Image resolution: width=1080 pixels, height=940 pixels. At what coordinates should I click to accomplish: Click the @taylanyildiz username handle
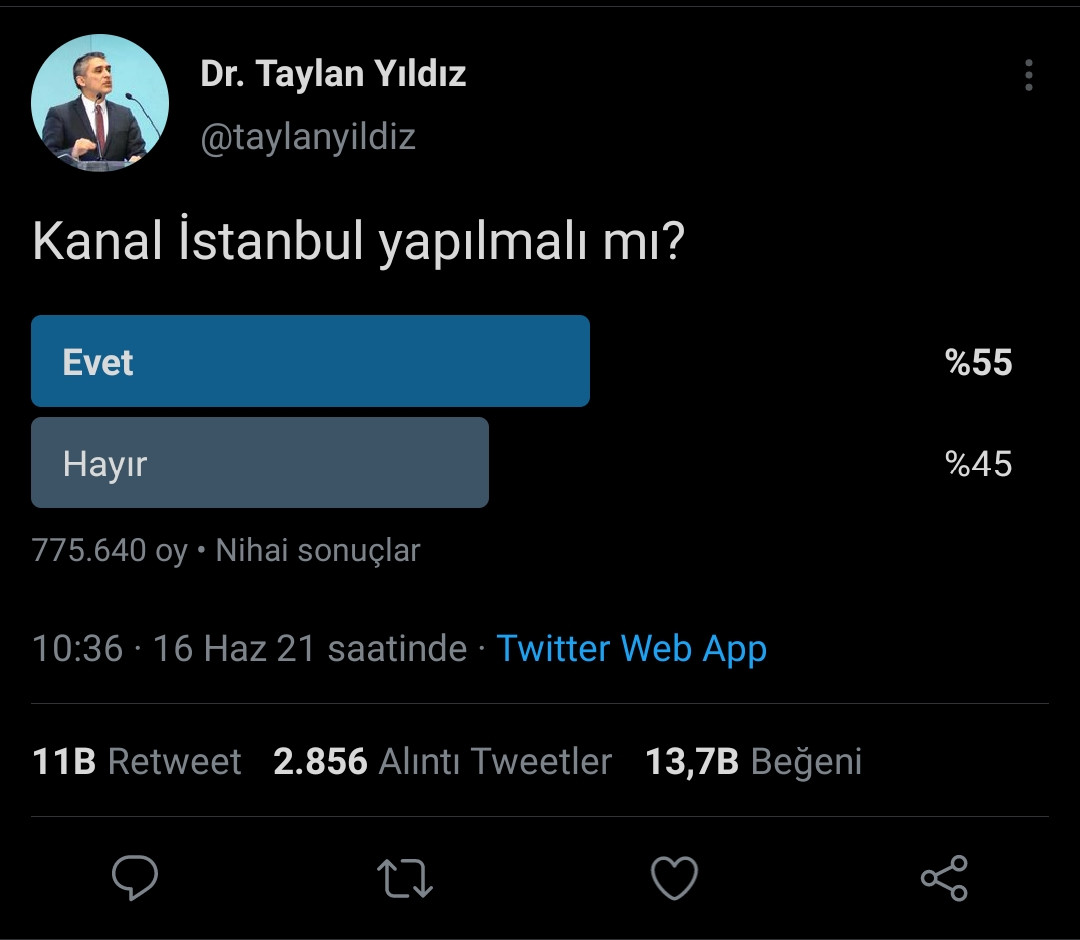click(306, 138)
